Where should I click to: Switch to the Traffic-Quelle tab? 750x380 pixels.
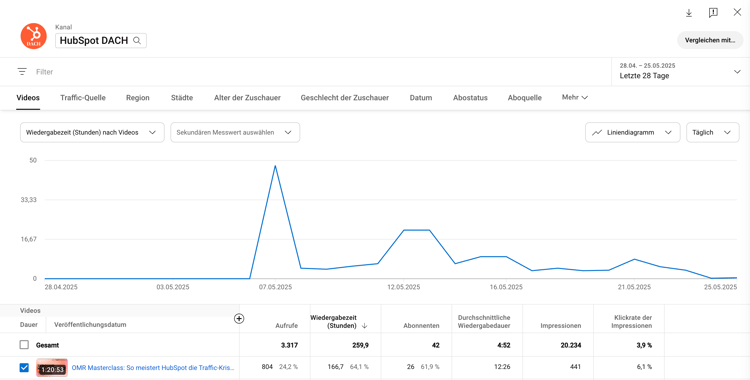[83, 98]
